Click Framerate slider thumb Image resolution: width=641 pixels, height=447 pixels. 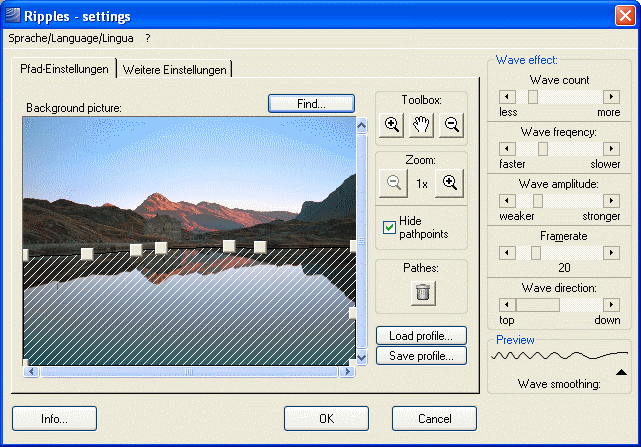pyautogui.click(x=536, y=253)
